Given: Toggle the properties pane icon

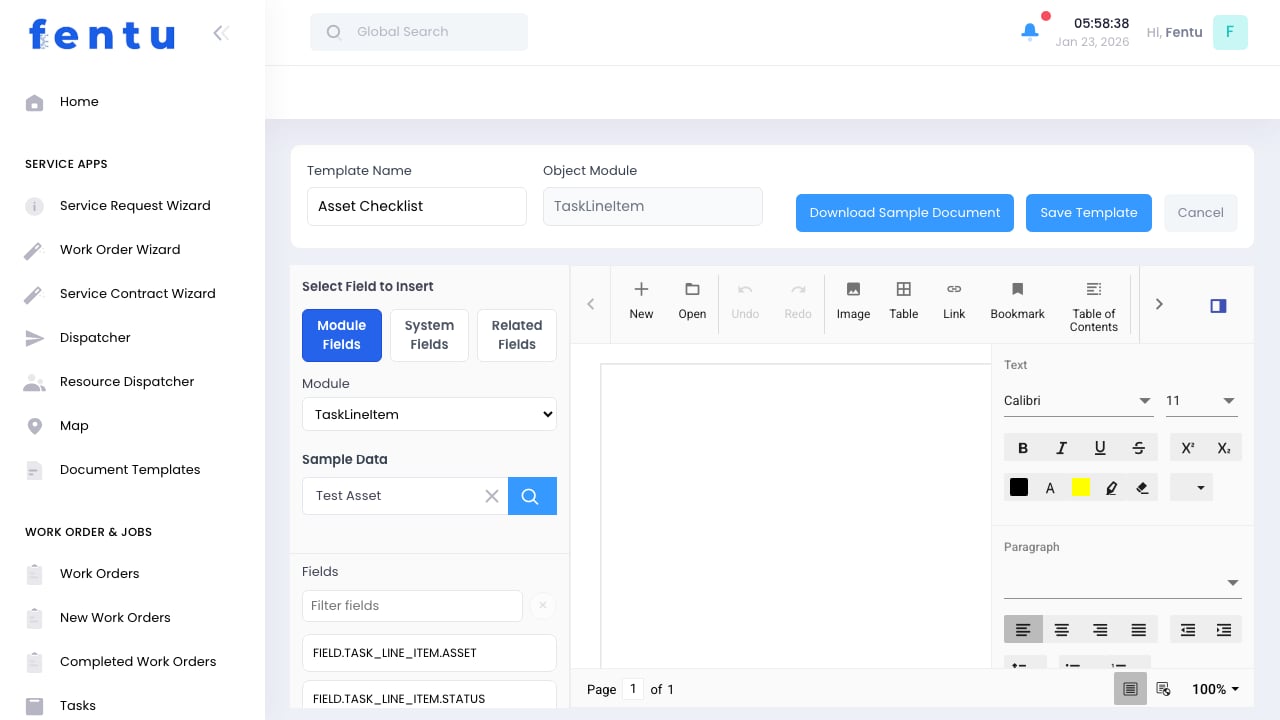Looking at the screenshot, I should (x=1218, y=305).
